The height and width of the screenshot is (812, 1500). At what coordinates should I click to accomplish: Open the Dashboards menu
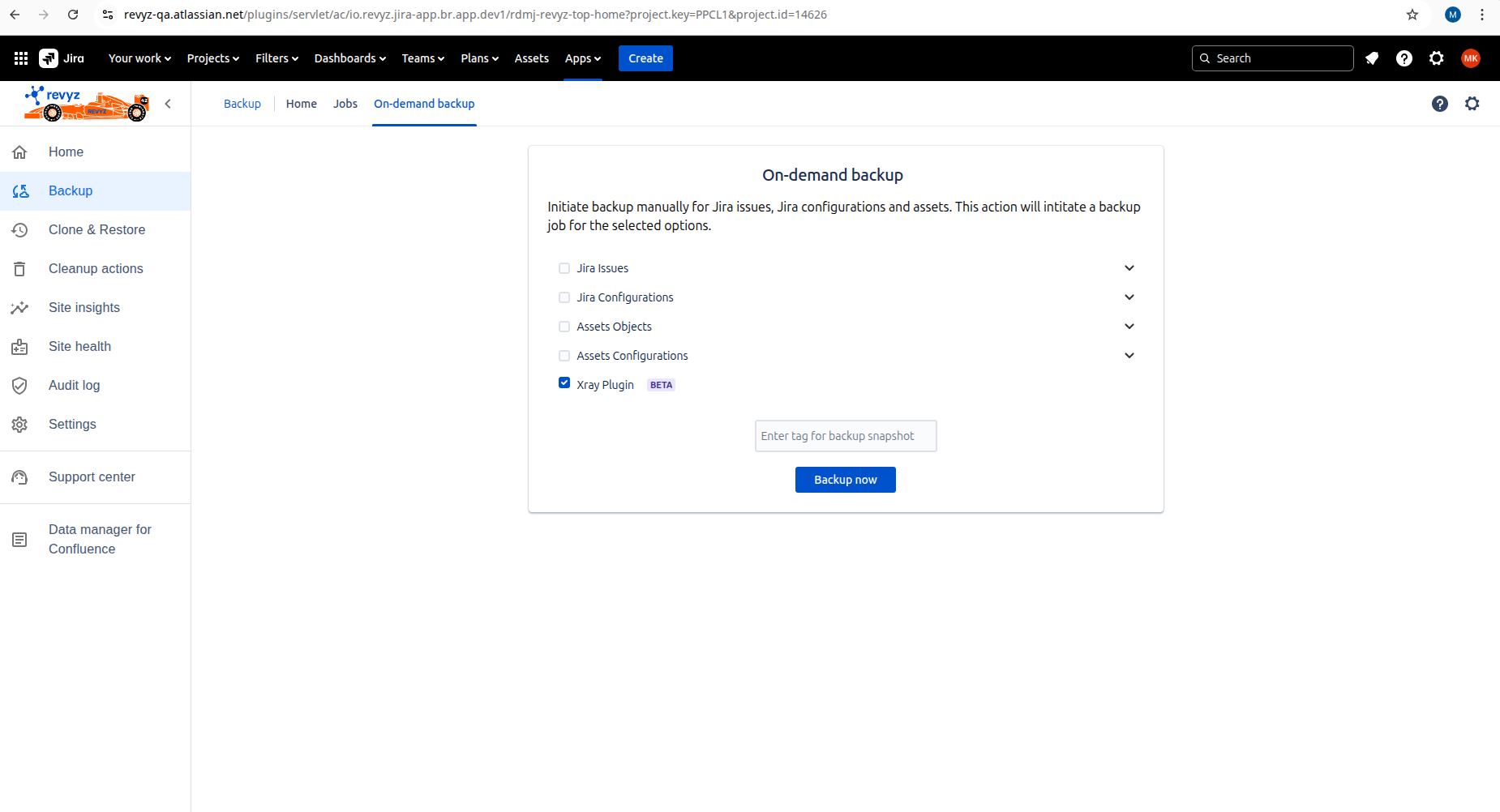[349, 58]
